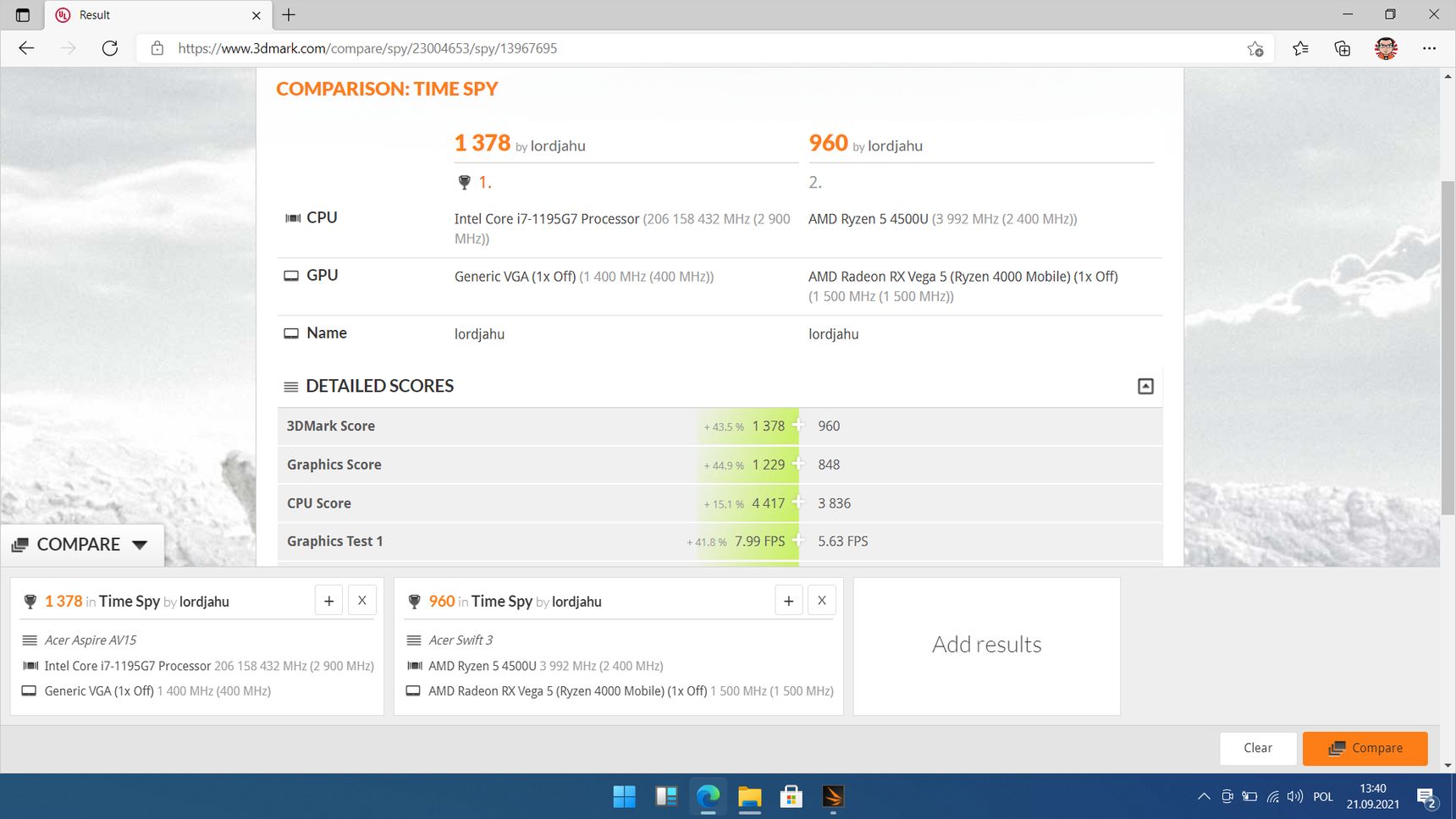The height and width of the screenshot is (819, 1456).
Task: Open the tab actions menu icon
Action: (23, 15)
